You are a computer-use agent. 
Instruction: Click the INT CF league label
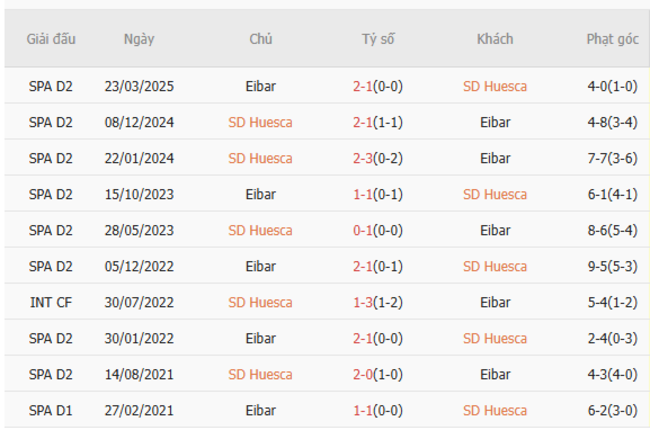coord(51,302)
